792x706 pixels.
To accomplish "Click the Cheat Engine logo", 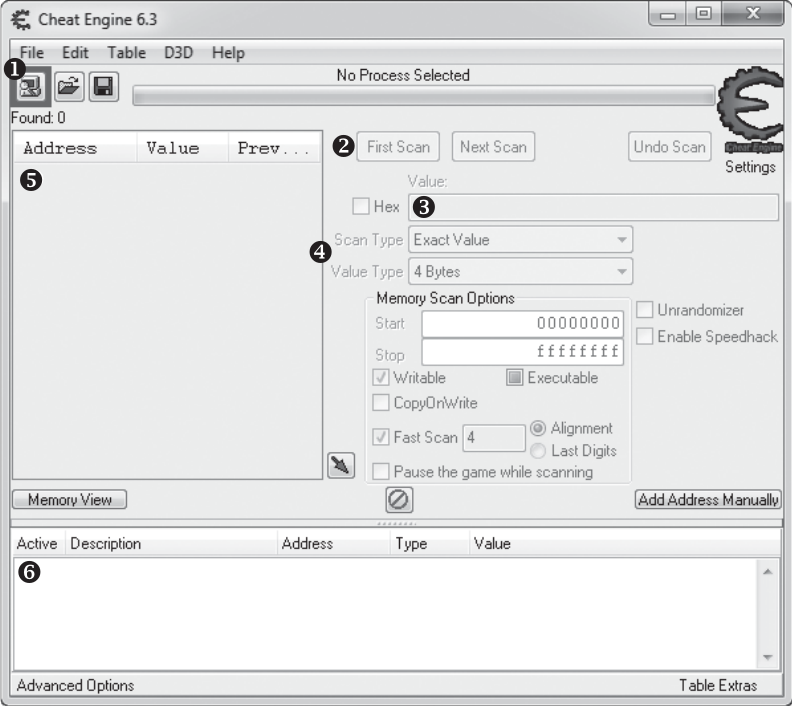I will (750, 110).
